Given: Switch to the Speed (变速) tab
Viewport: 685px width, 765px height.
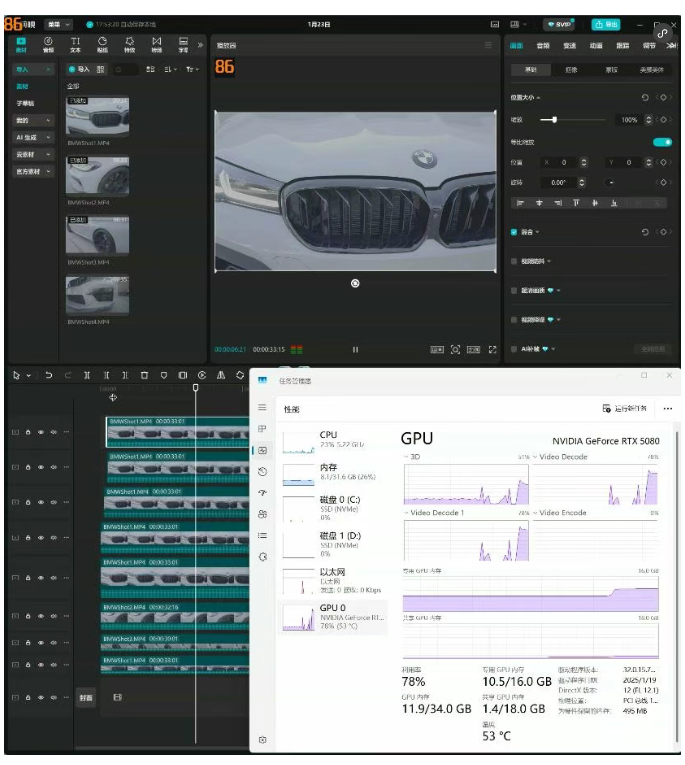Looking at the screenshot, I should 569,46.
